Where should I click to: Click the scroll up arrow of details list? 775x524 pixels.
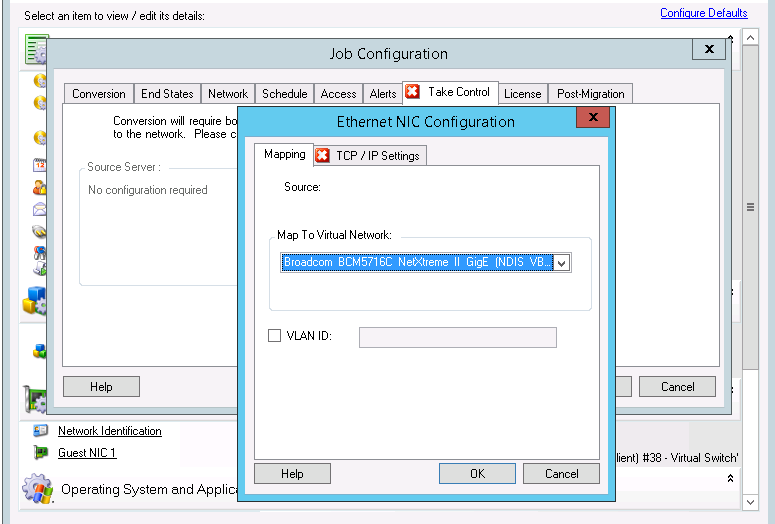(750, 38)
